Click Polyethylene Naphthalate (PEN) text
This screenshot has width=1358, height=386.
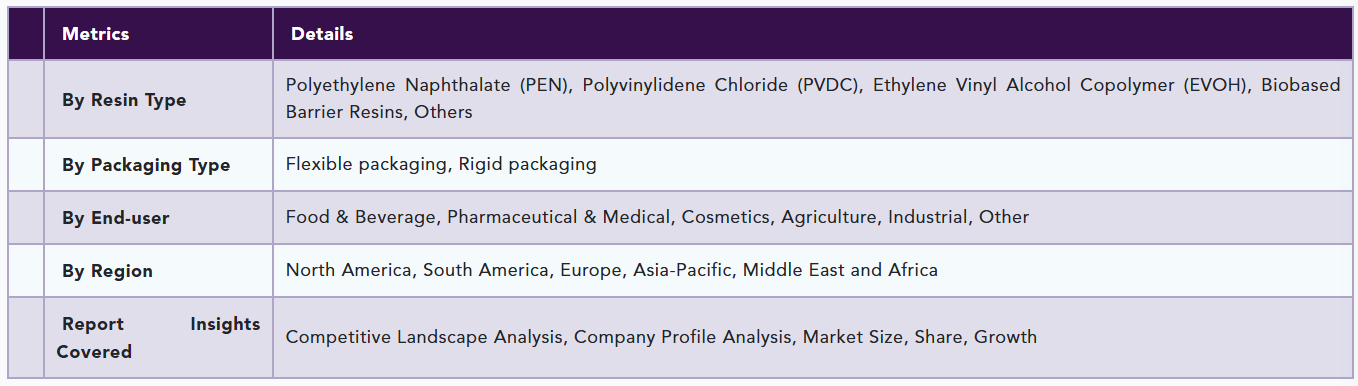point(428,85)
